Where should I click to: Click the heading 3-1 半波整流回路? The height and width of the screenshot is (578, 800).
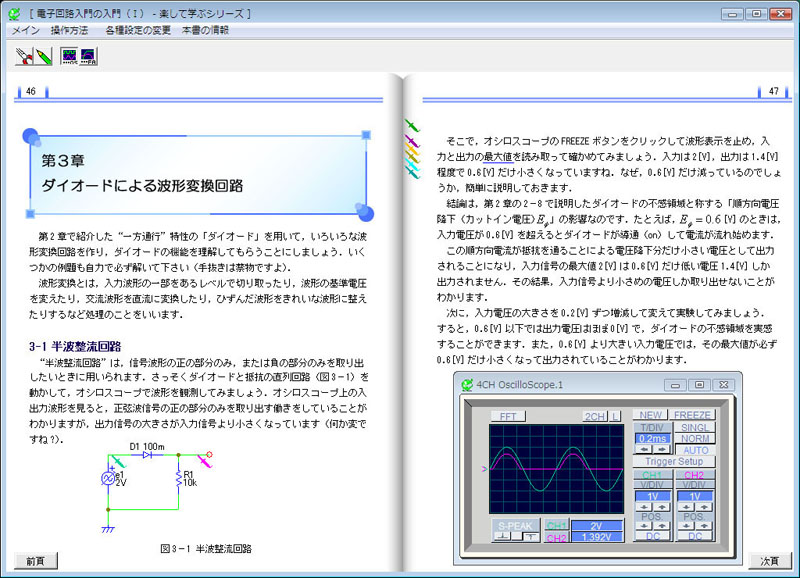click(x=75, y=347)
